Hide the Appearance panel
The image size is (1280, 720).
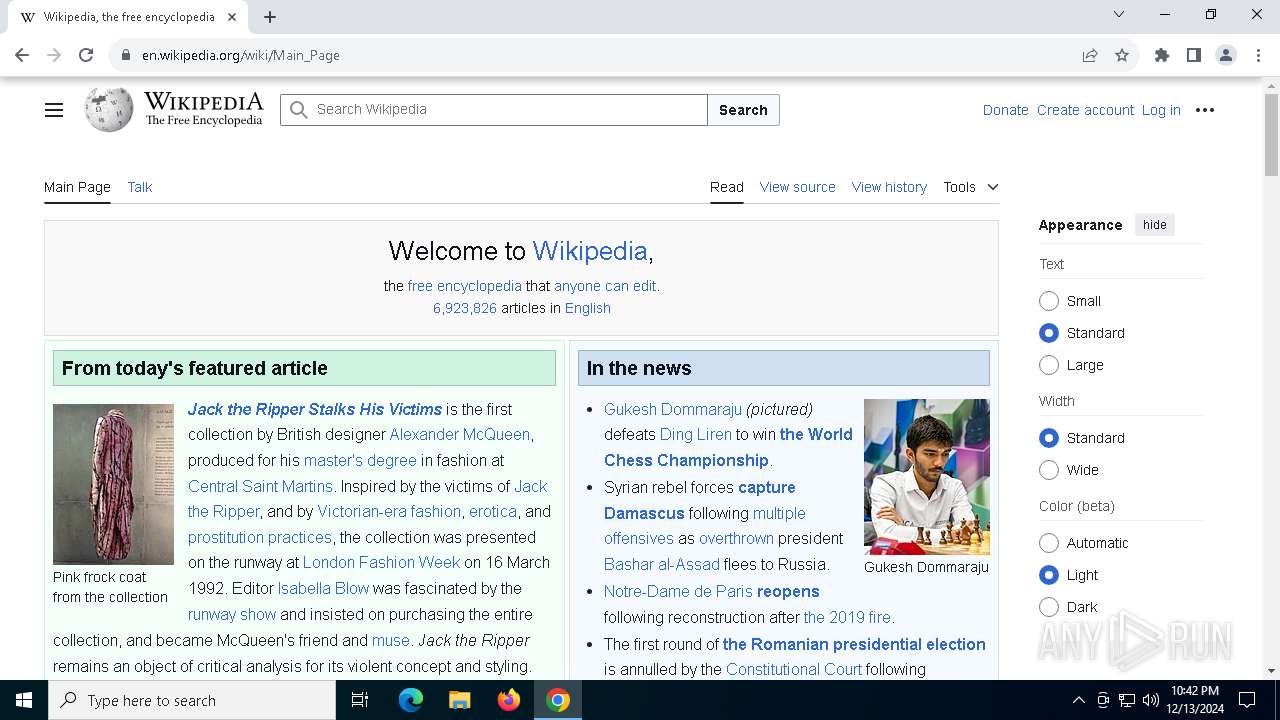click(x=1155, y=225)
